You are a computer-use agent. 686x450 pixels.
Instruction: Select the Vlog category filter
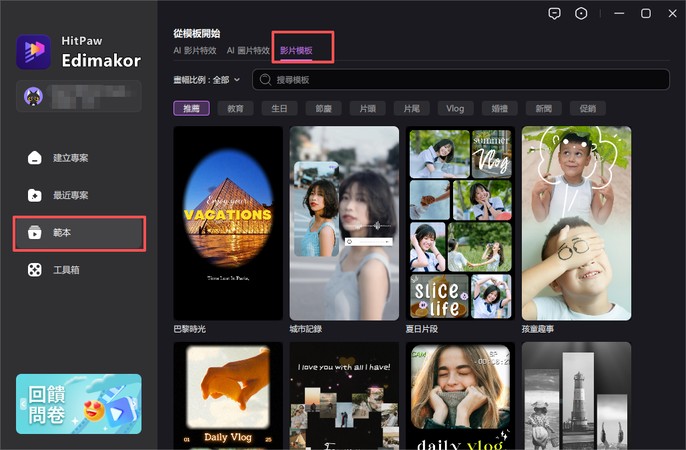455,108
